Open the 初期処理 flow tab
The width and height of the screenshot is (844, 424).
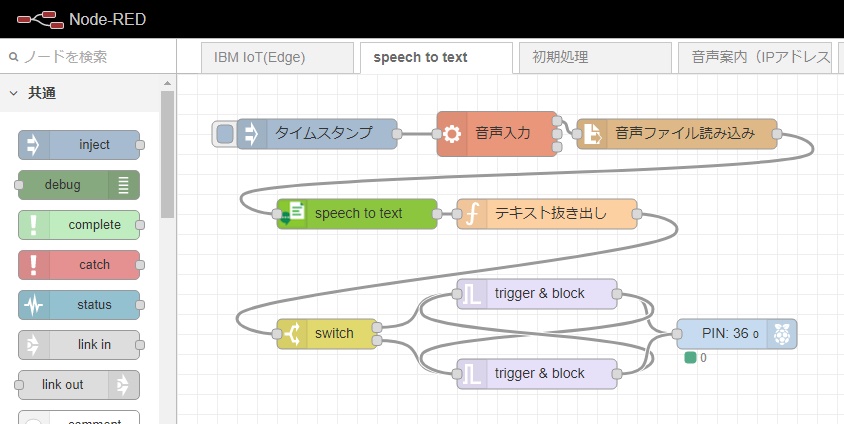click(595, 58)
